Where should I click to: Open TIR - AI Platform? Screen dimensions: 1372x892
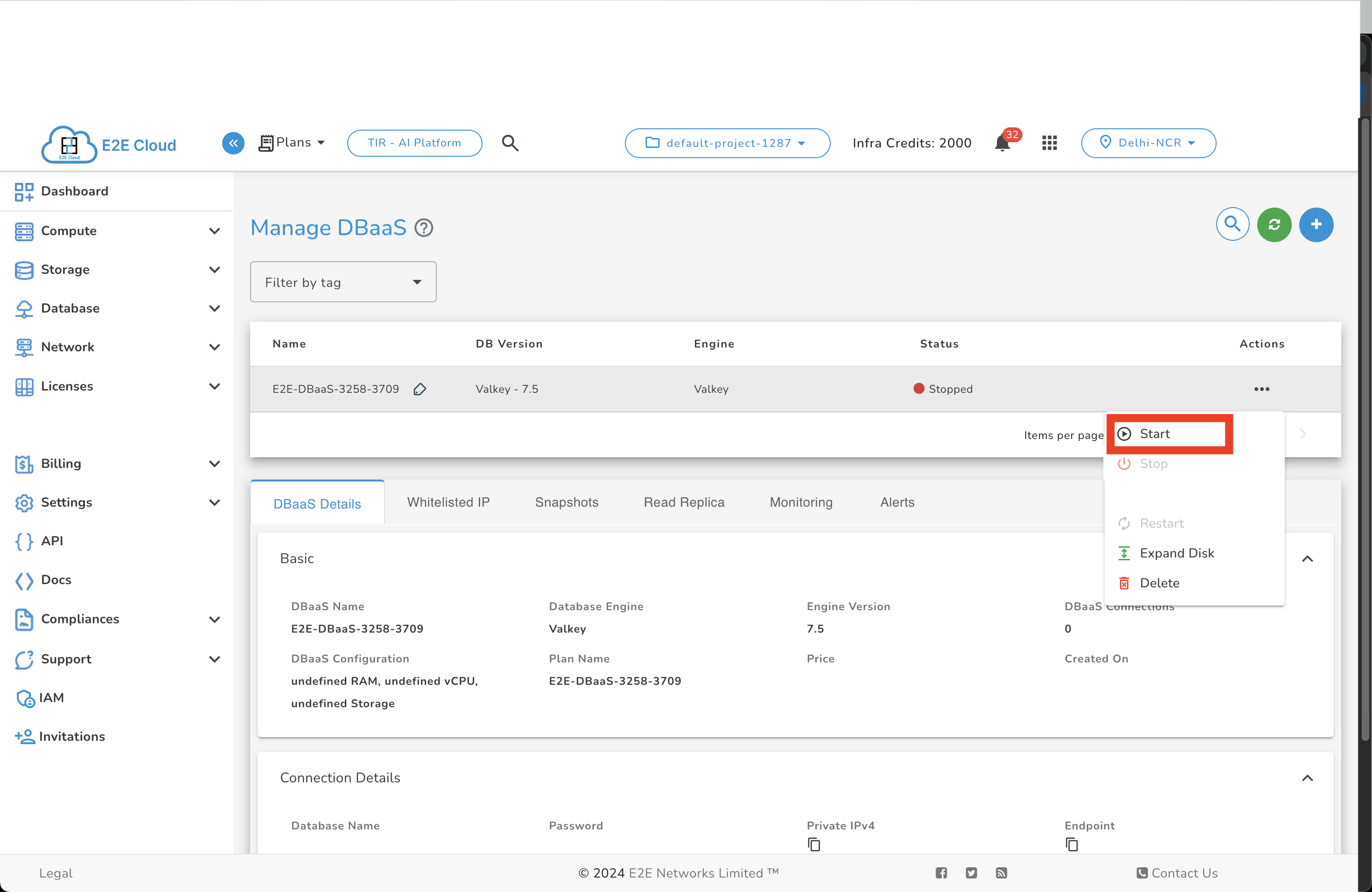[x=414, y=143]
